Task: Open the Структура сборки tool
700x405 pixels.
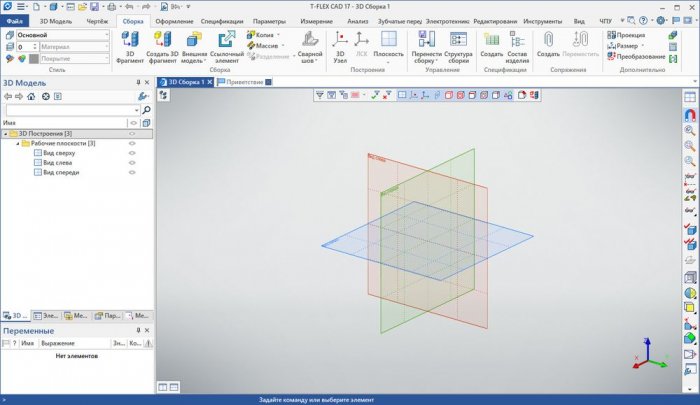Action: click(458, 40)
